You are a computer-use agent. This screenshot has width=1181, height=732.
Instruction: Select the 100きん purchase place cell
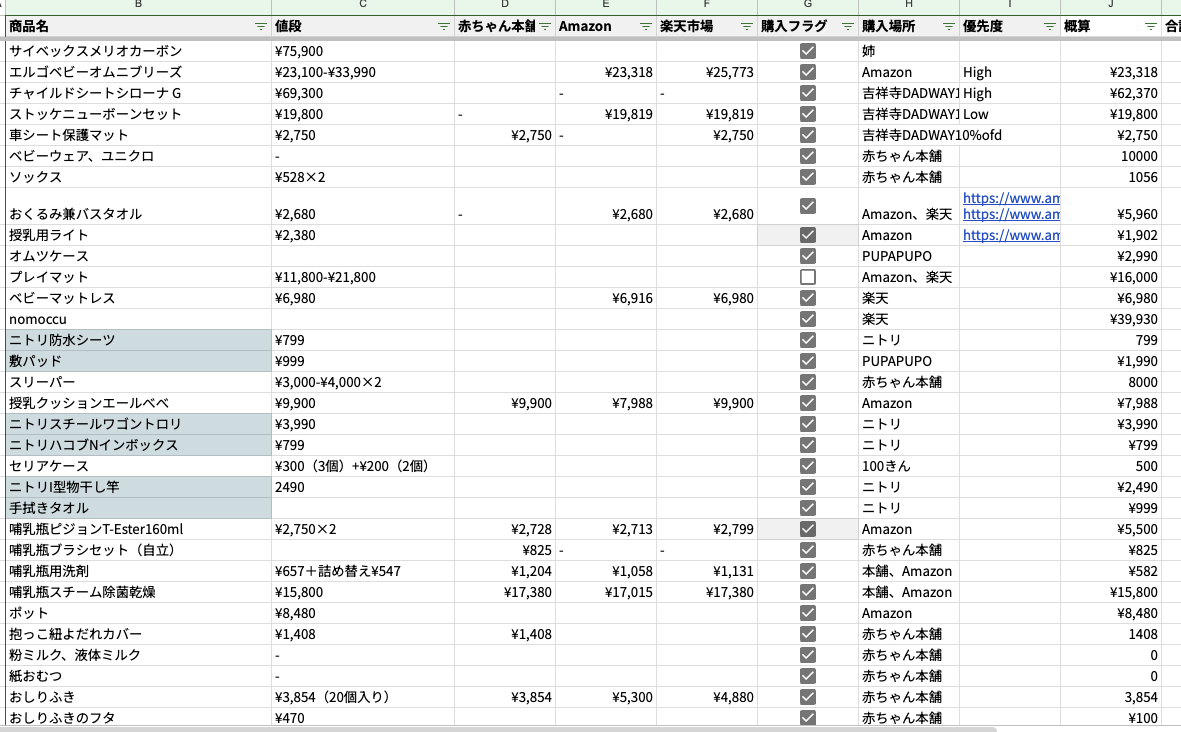click(x=909, y=466)
